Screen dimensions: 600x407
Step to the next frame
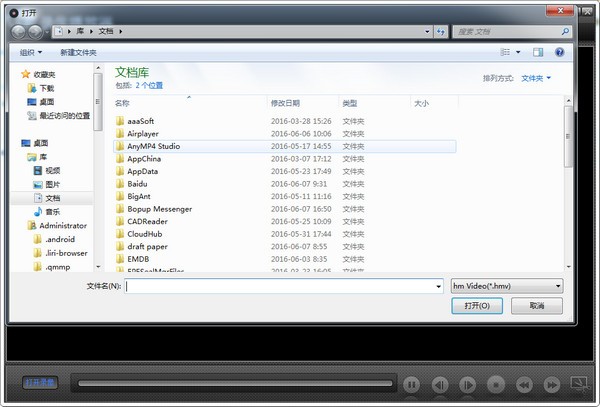[467, 384]
